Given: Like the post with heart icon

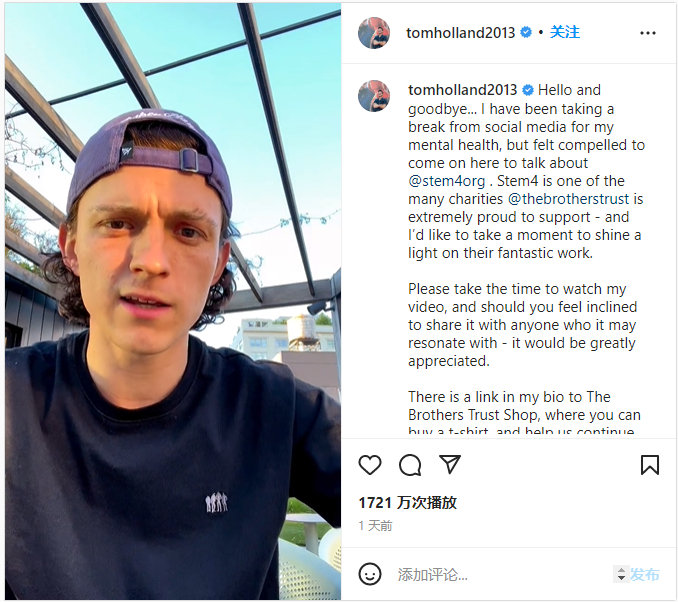Looking at the screenshot, I should click(370, 465).
